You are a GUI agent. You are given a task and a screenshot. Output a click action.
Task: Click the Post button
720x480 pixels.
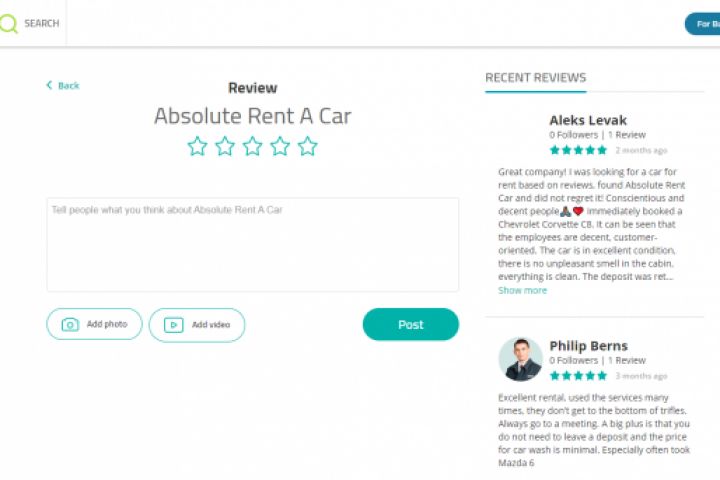point(410,324)
